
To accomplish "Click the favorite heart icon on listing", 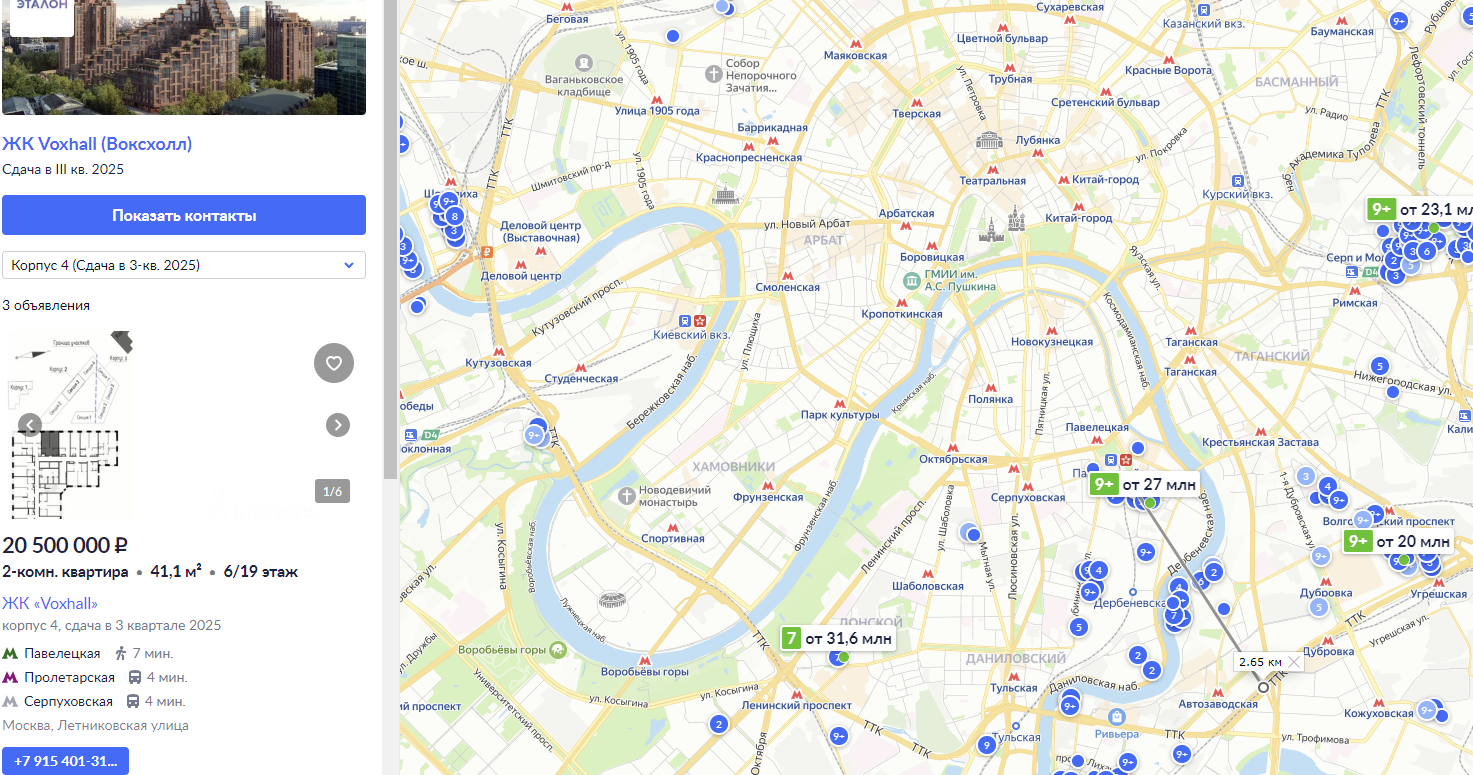I will [x=334, y=363].
